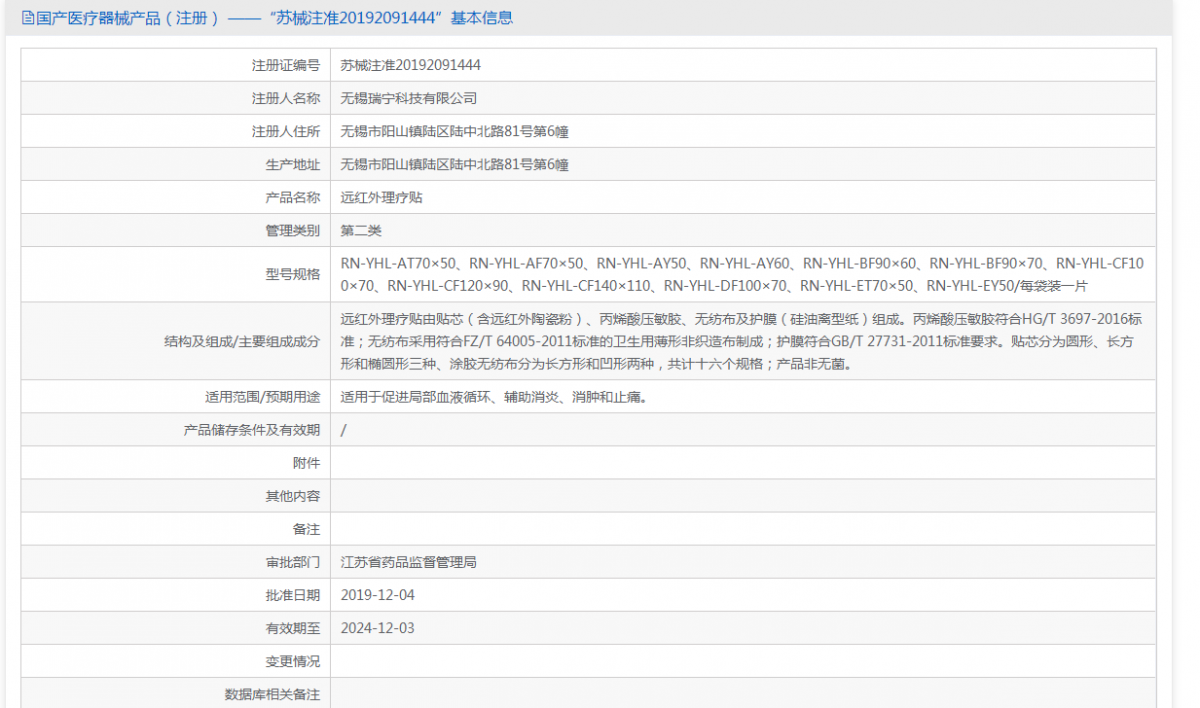This screenshot has width=1200, height=708.
Task: Click the 型号规格 row label
Action: click(292, 274)
